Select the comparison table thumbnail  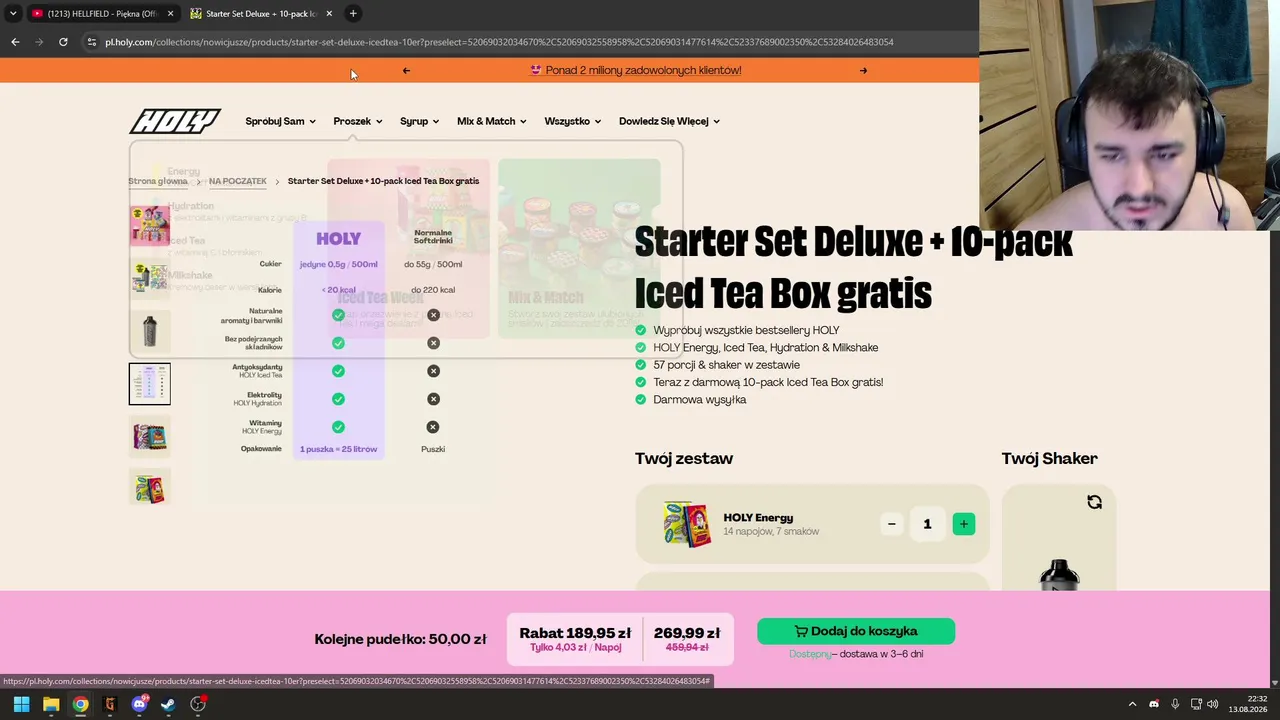point(150,384)
